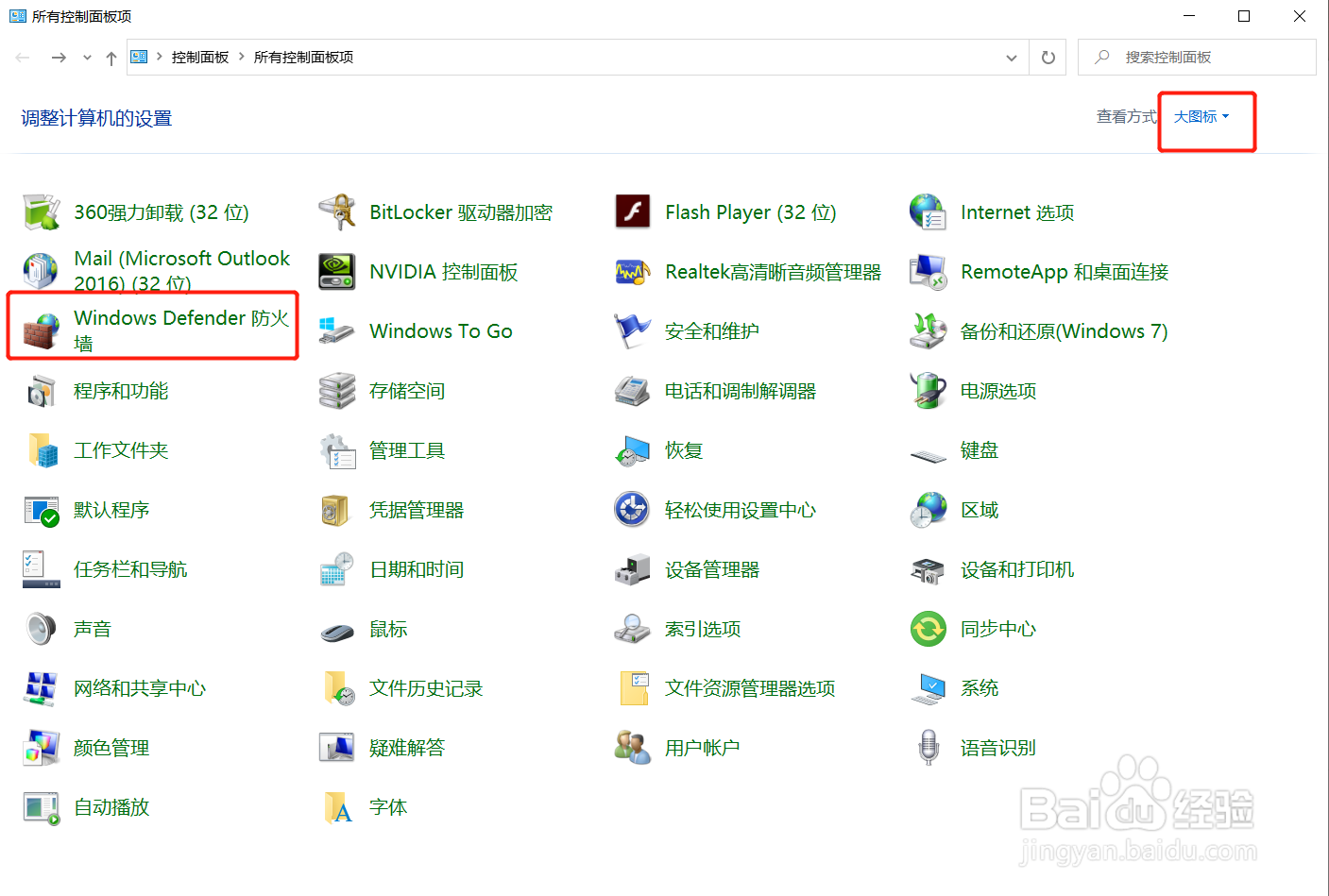Open the 索引选项 link
This screenshot has height=896, width=1329.
pyautogui.click(x=703, y=629)
